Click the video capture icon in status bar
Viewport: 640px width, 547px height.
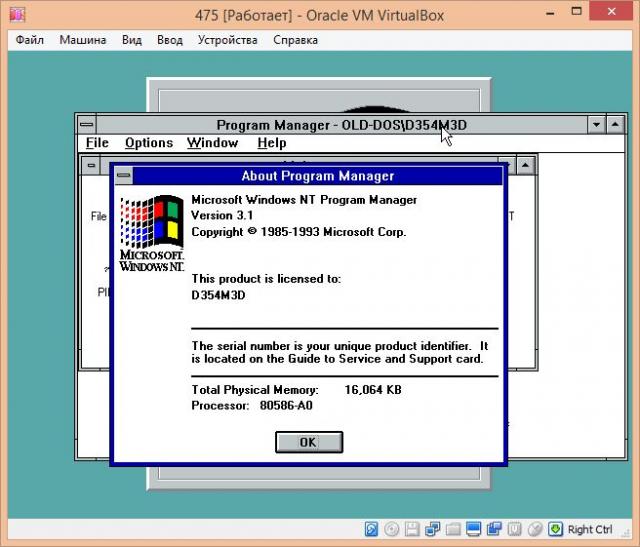pos(494,529)
